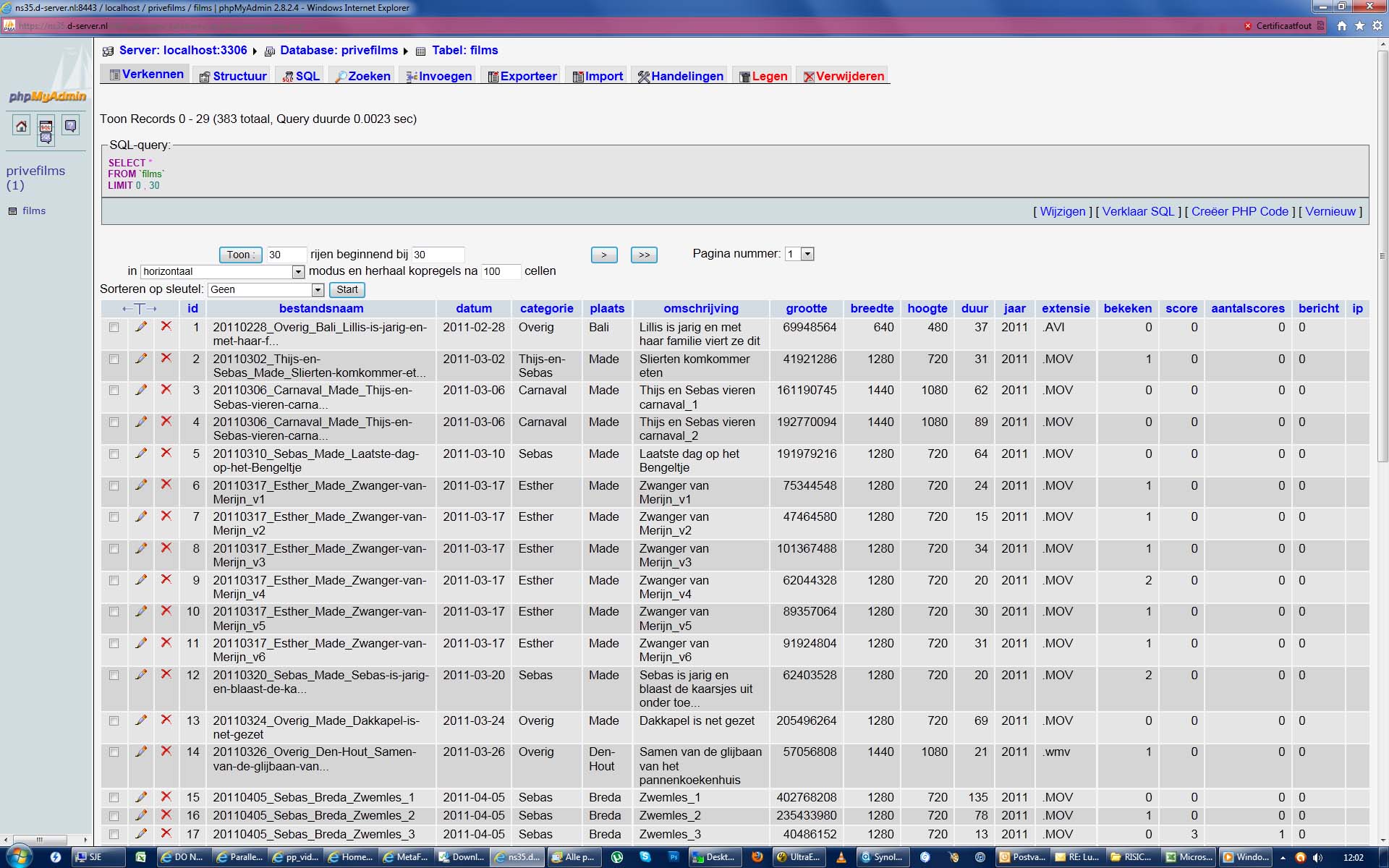The height and width of the screenshot is (868, 1389).
Task: Open Internet Explorer favorites star icon
Action: pyautogui.click(x=1359, y=25)
